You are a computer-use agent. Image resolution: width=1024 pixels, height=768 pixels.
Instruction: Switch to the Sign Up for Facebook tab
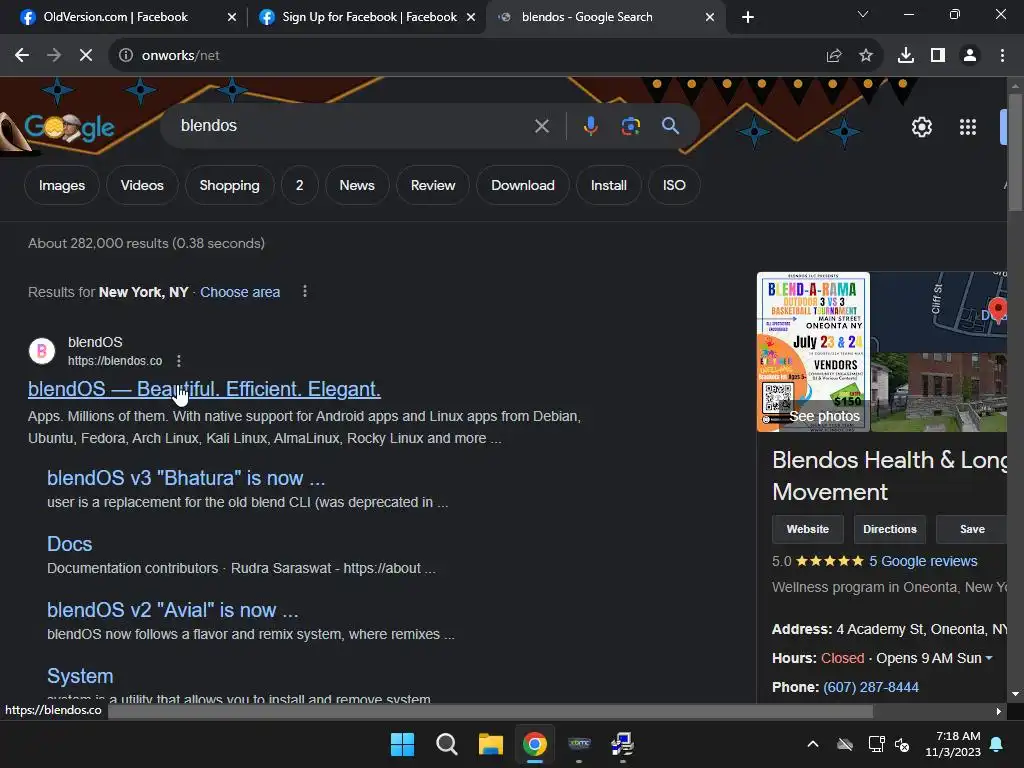click(369, 17)
